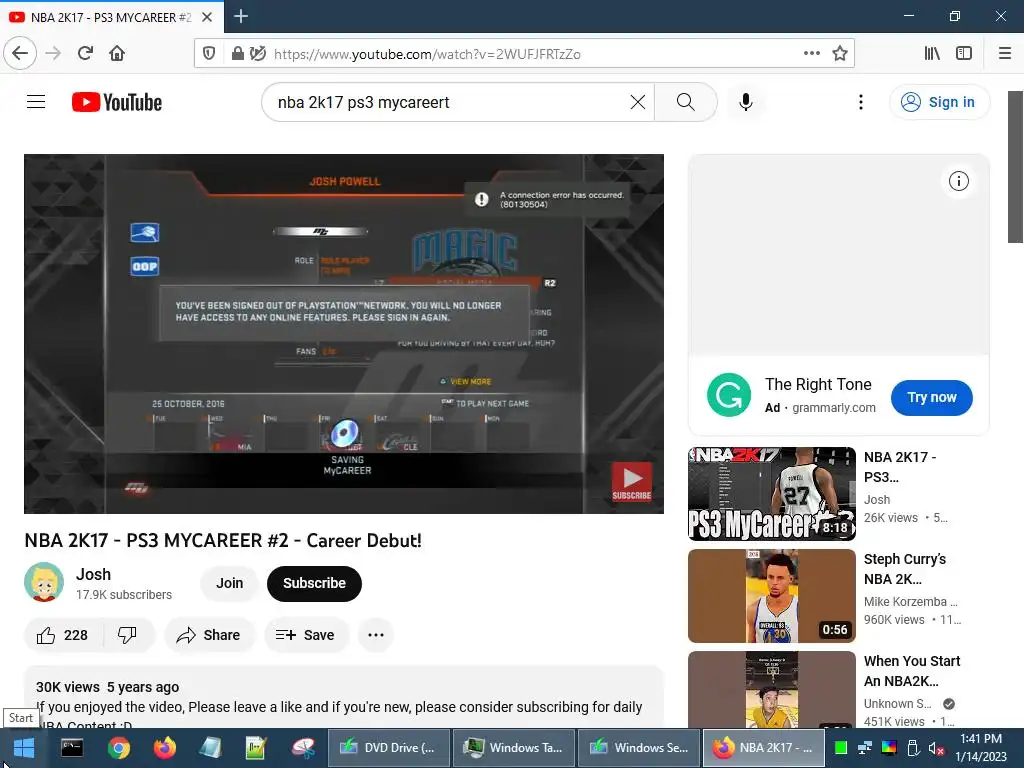
Task: Dislike the video with thumbs down
Action: (127, 635)
